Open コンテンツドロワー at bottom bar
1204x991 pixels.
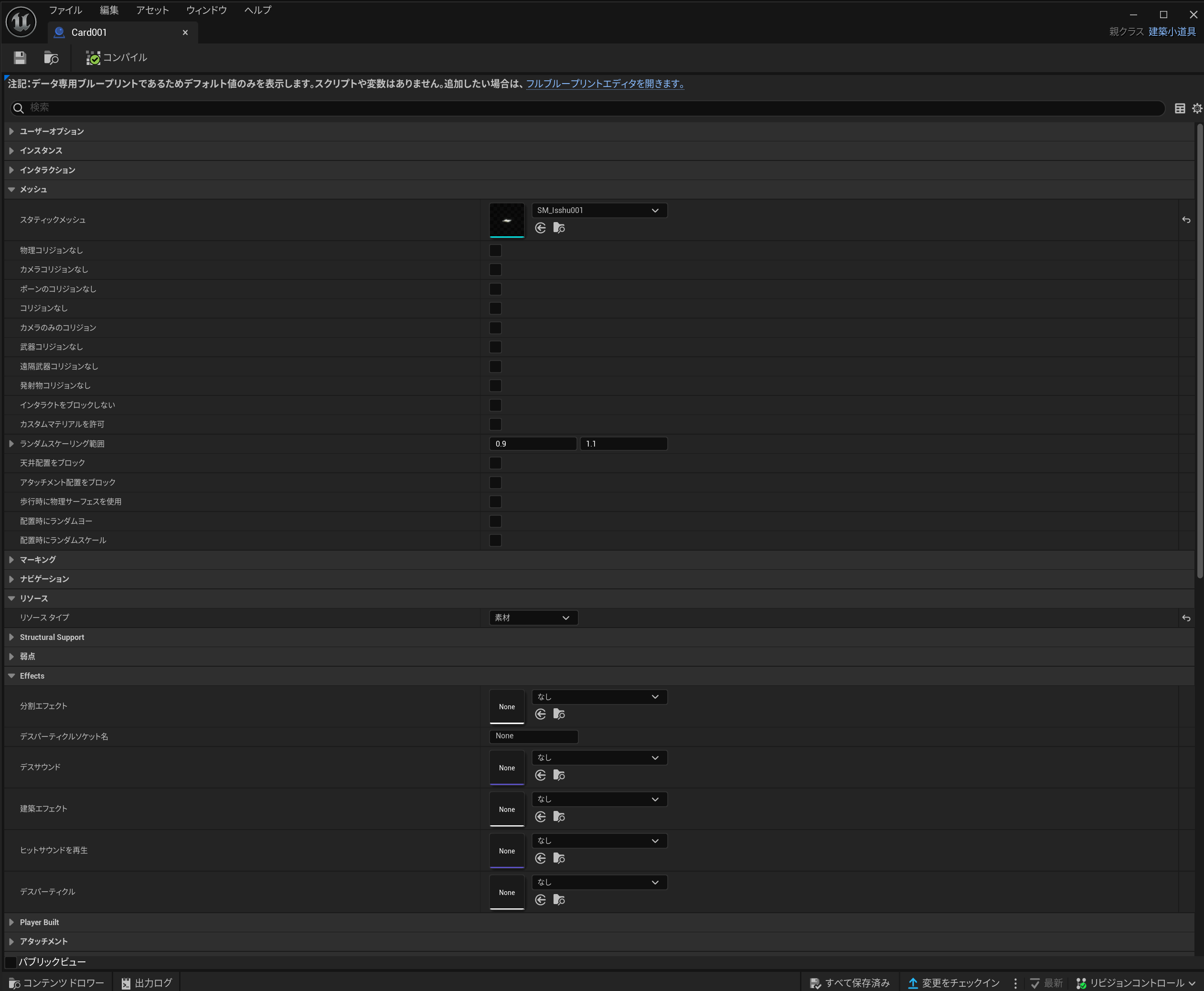click(x=56, y=983)
